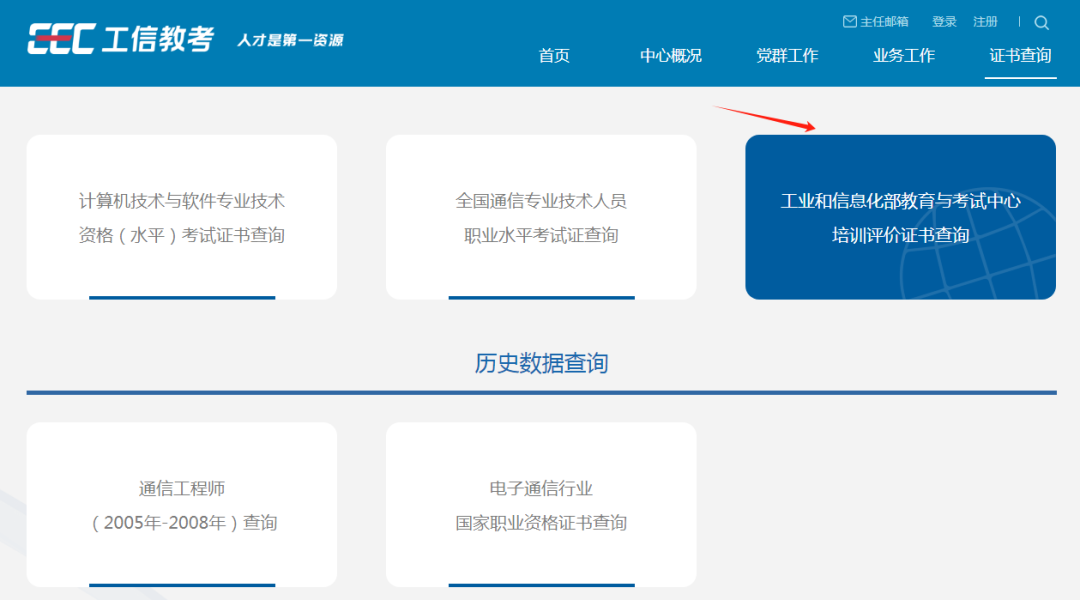Viewport: 1080px width, 600px height.
Task: Click the 历史数据查询 heading
Action: coord(541,363)
